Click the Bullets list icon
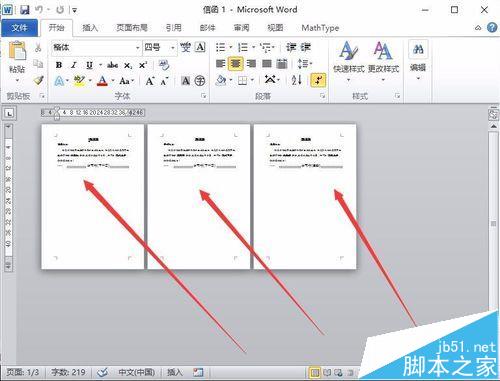500x381 pixels. tap(221, 48)
